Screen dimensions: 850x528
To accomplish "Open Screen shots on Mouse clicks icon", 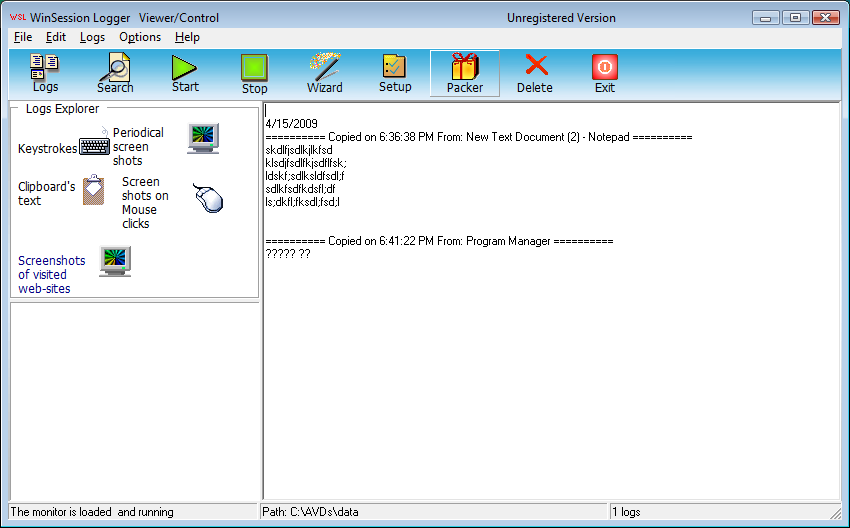I will click(208, 198).
